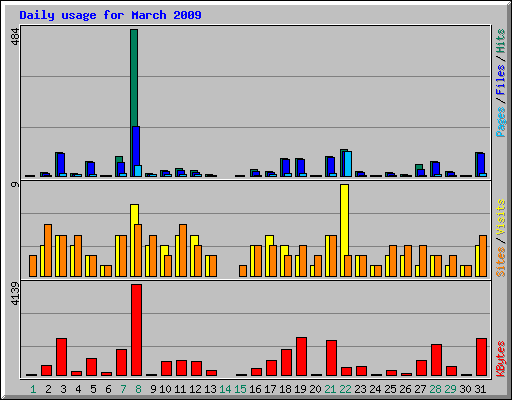Click the red "KBytes" legend label

pos(501,359)
